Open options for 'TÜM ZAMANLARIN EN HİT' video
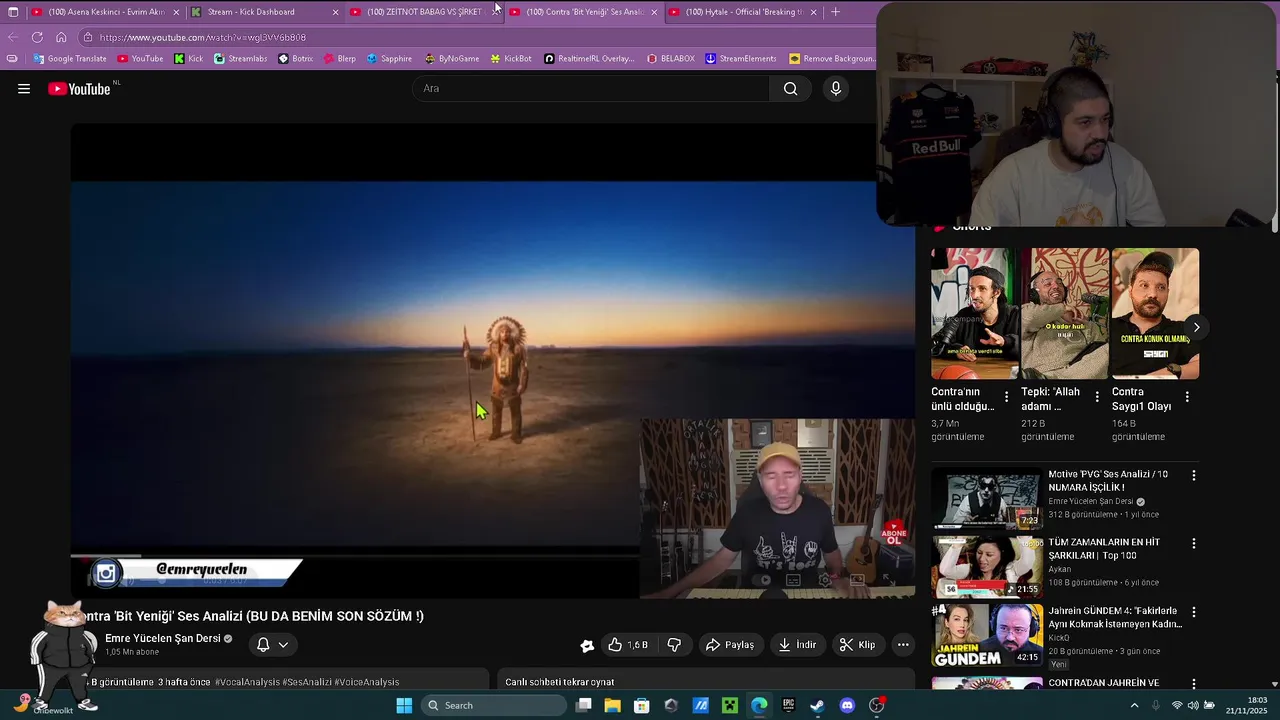The height and width of the screenshot is (720, 1280). tap(1193, 543)
